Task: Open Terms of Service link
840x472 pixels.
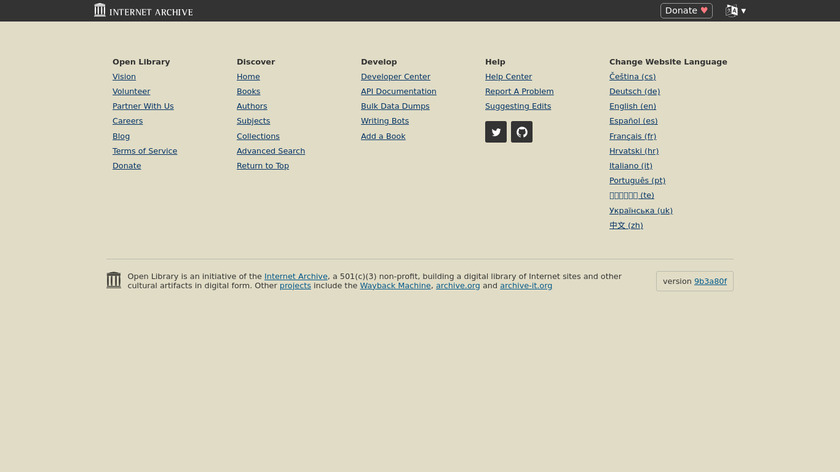Action: click(x=145, y=151)
